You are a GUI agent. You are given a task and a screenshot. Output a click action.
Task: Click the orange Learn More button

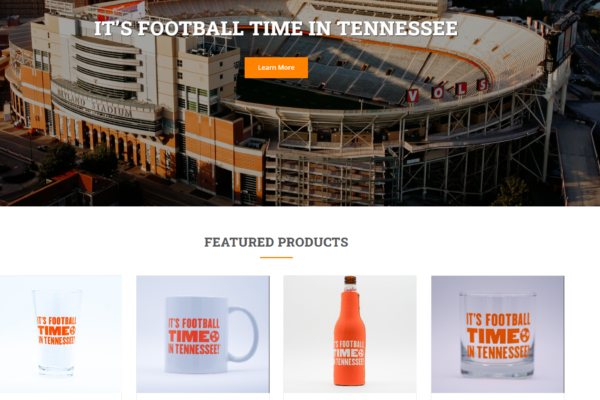(276, 68)
